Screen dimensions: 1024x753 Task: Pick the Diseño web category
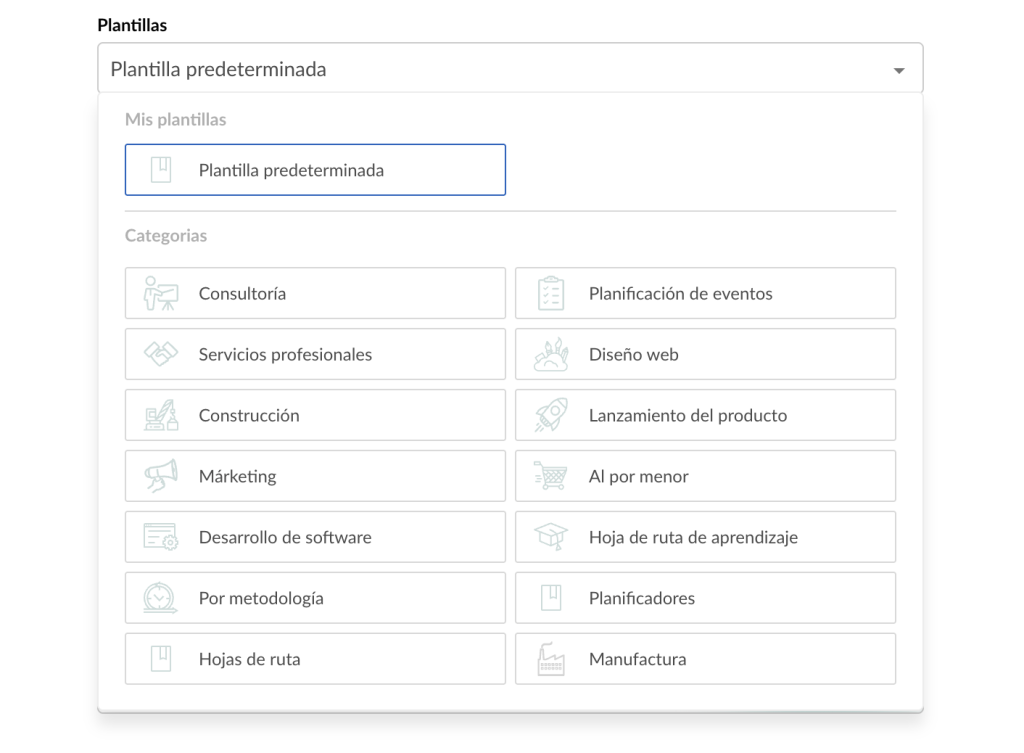705,354
